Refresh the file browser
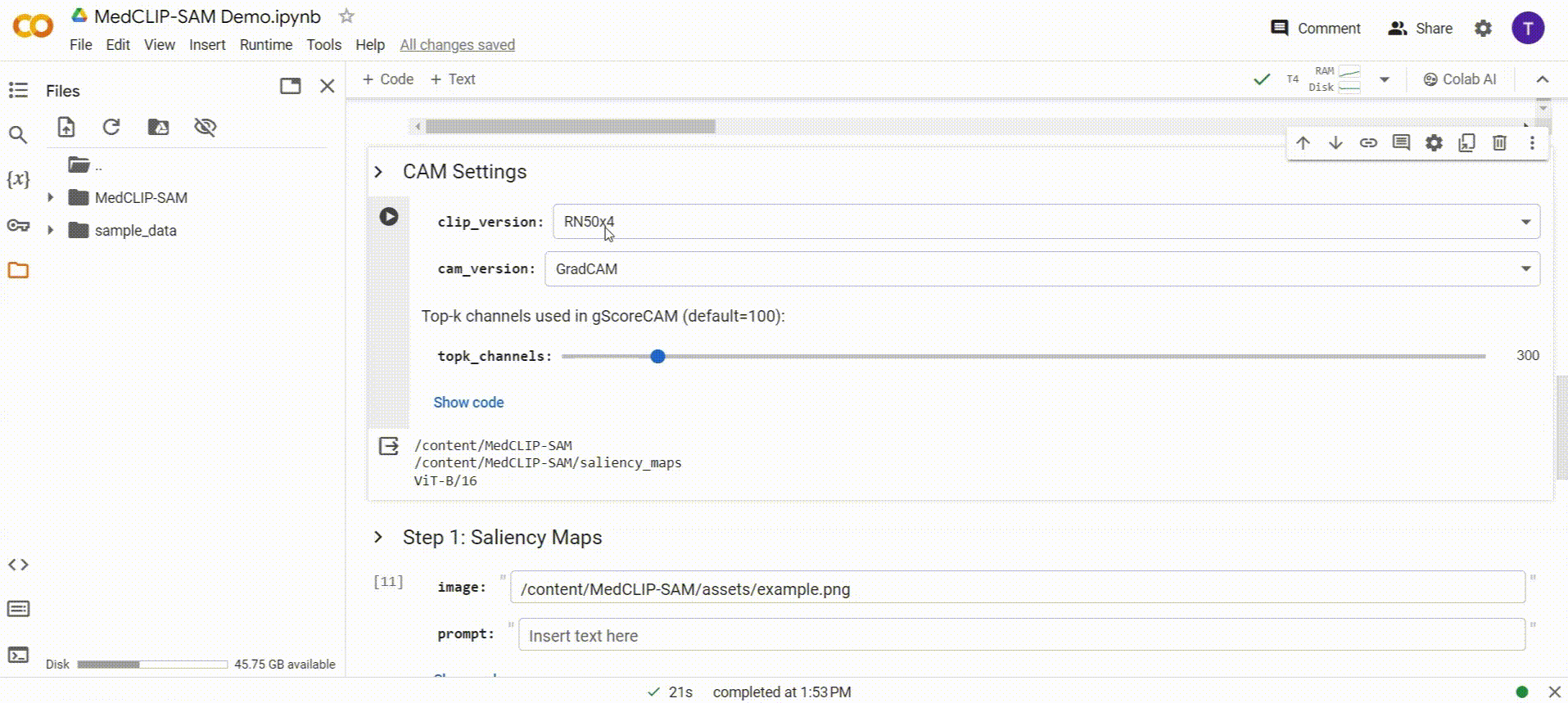The width and height of the screenshot is (1568, 703). point(111,127)
